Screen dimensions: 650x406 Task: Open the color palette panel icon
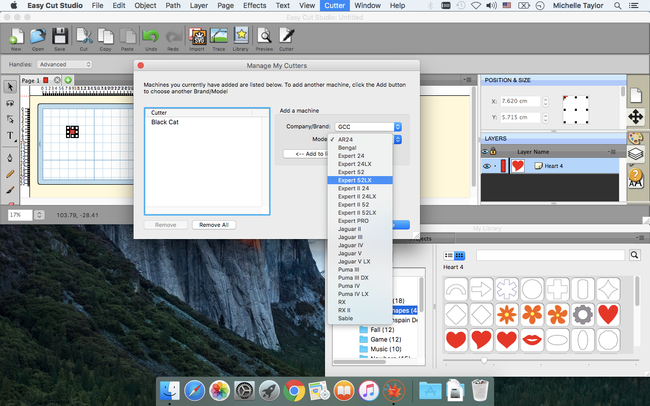635,138
